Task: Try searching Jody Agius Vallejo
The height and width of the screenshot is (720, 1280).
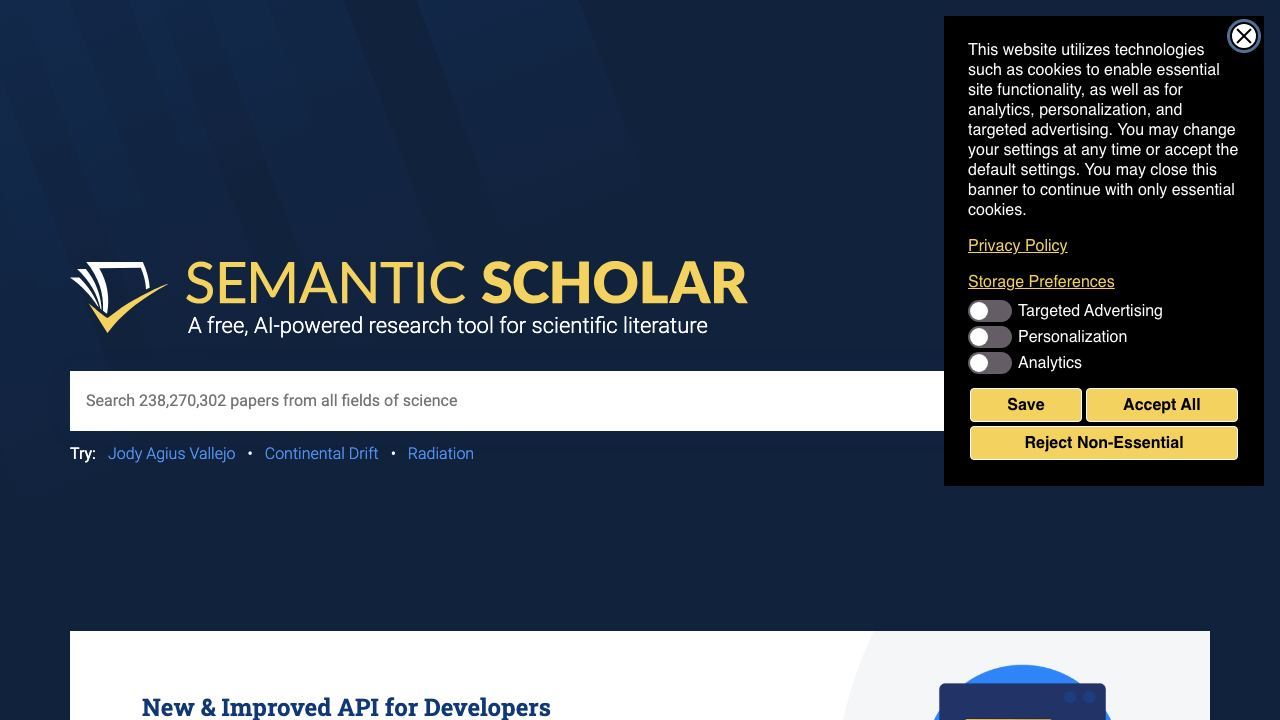Action: pyautogui.click(x=172, y=454)
